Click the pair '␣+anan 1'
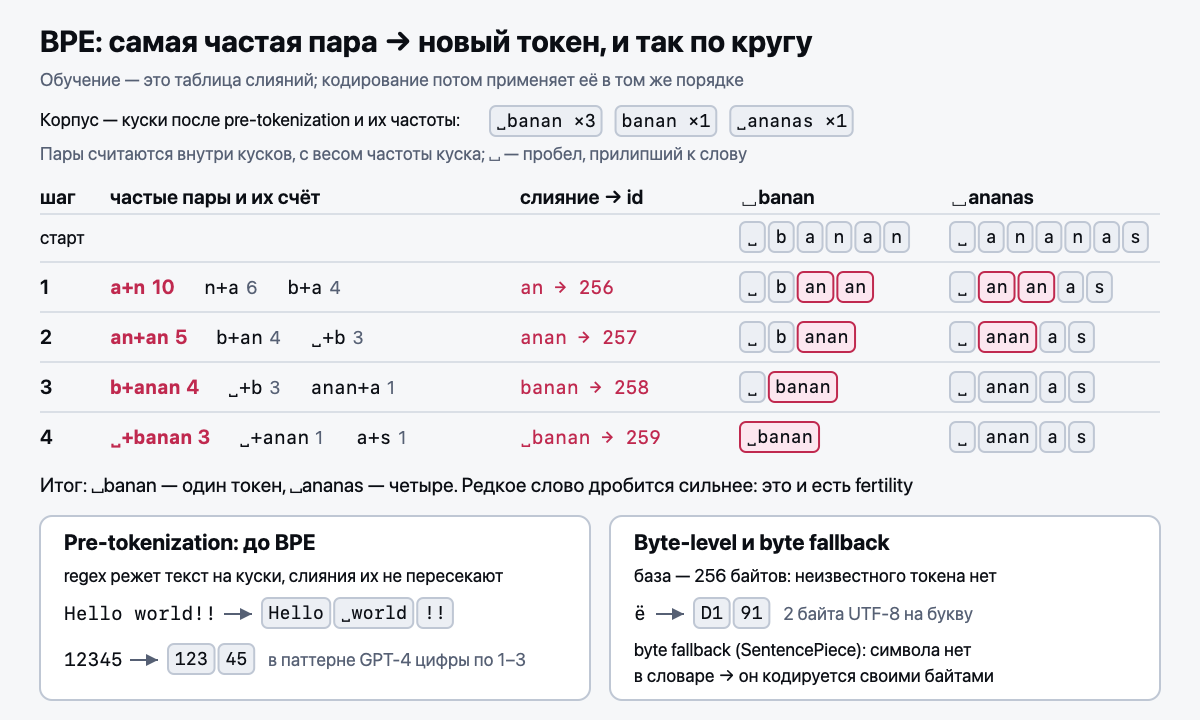Viewport: 1200px width, 720px height. pos(281,437)
